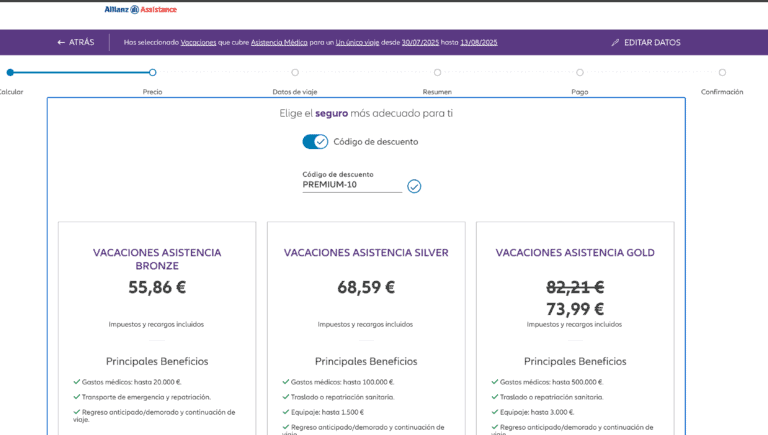Click Bronze benefit Transporte de emergencia y repatriación

146,397
